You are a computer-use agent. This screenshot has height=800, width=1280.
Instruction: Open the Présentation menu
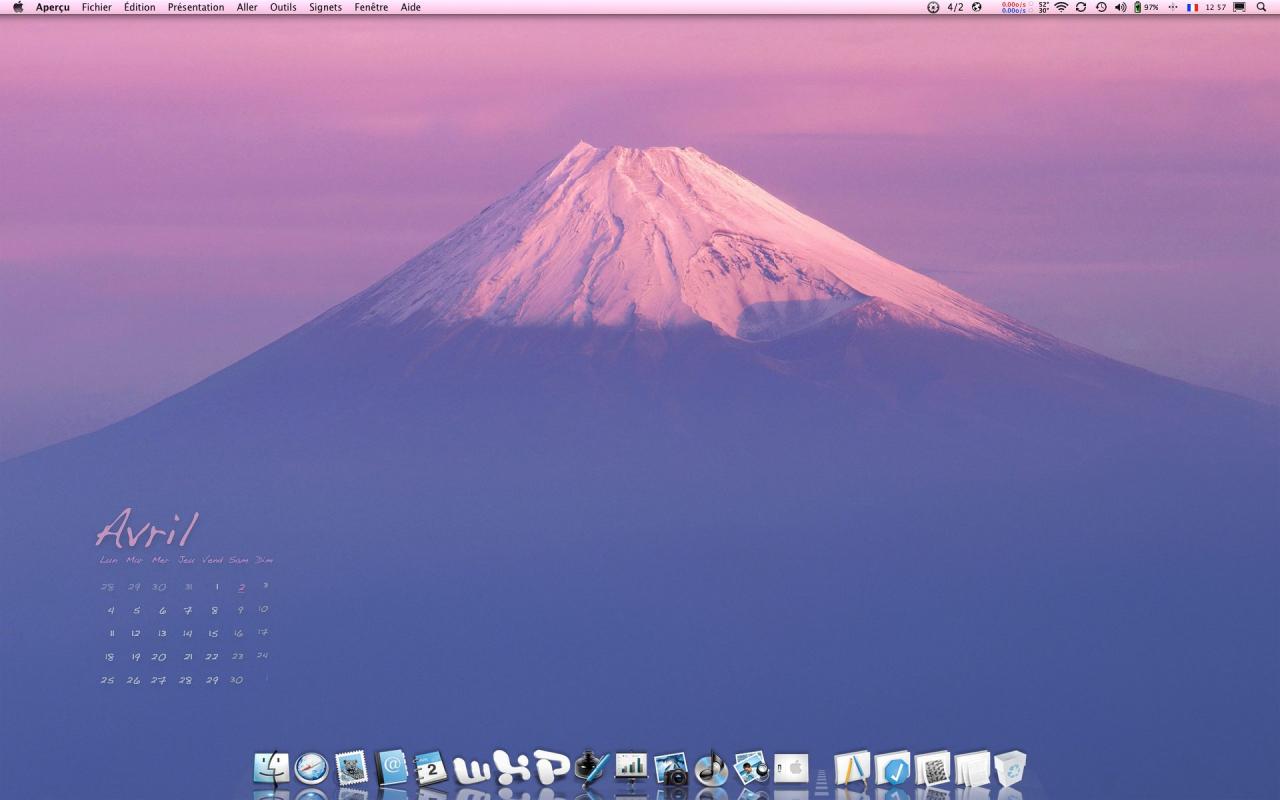click(196, 7)
